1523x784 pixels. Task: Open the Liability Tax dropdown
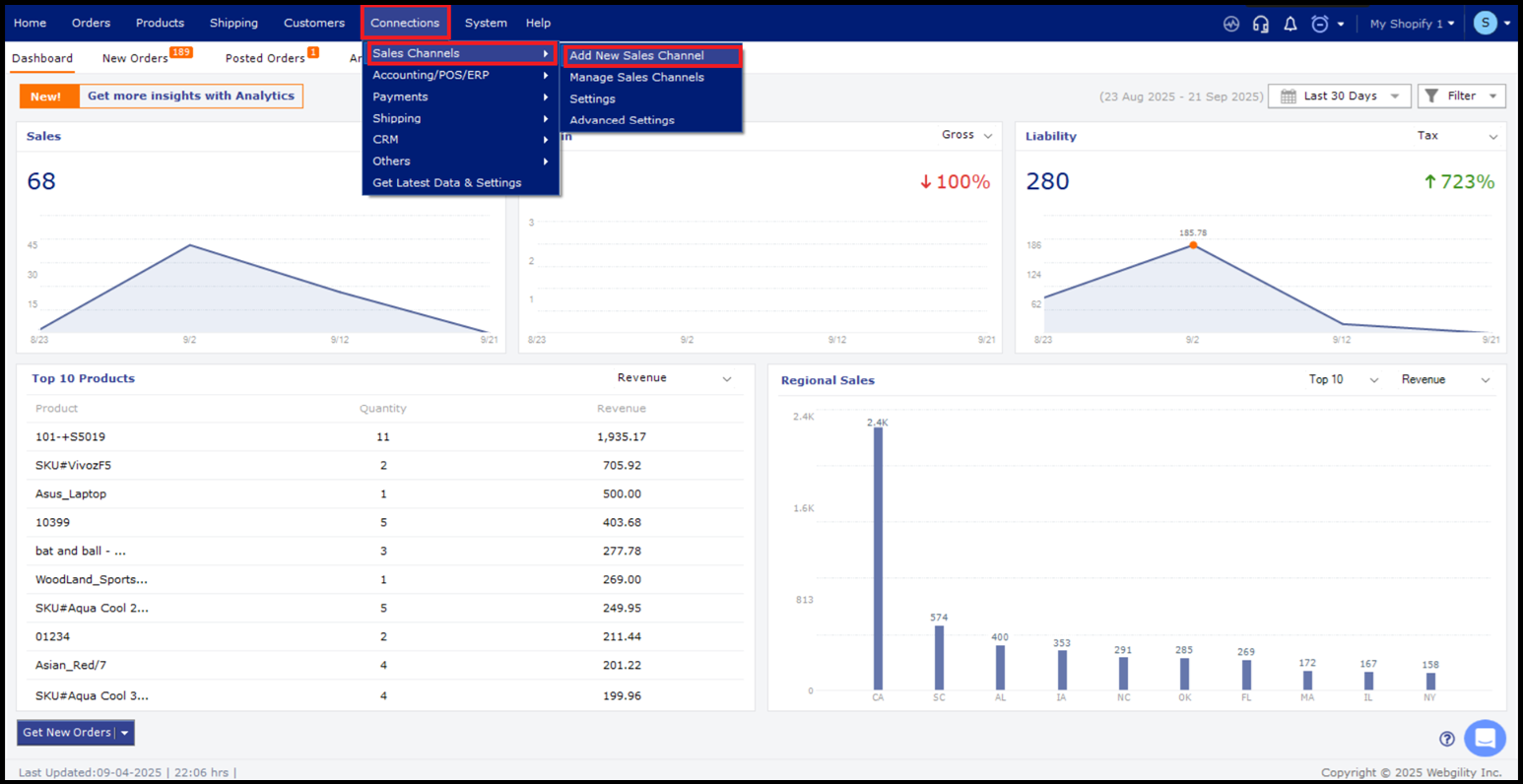[1457, 136]
